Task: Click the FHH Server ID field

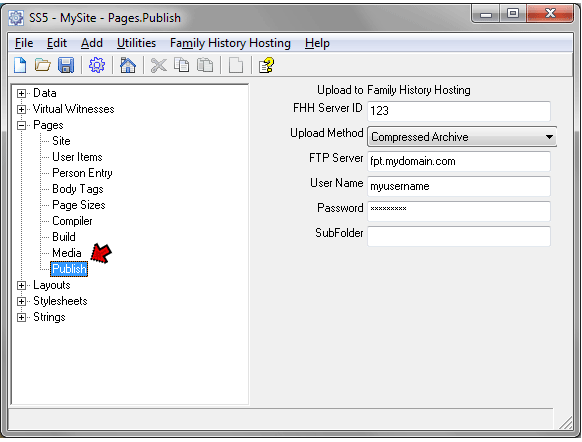Action: 459,111
